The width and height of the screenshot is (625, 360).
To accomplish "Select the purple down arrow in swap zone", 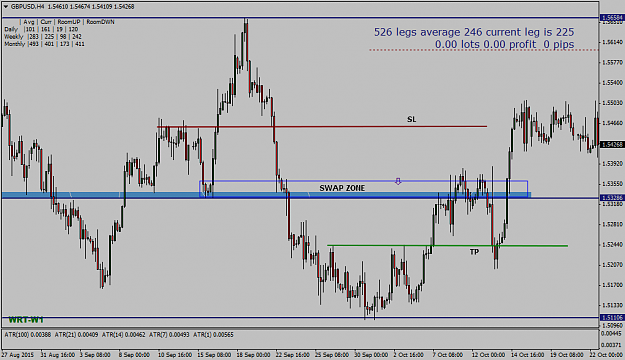I will (x=398, y=181).
